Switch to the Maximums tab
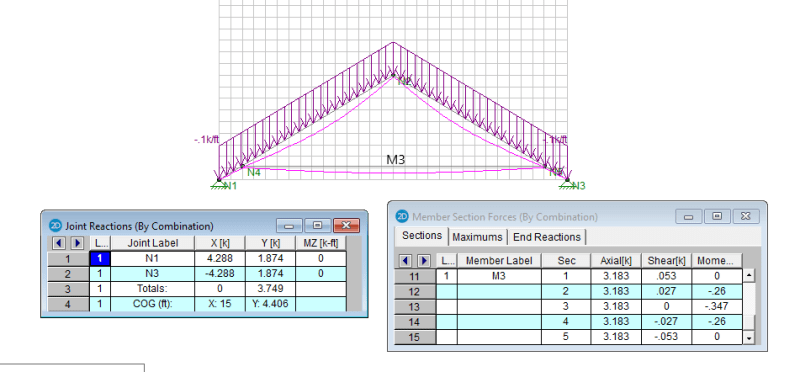800x372 pixels. click(x=478, y=237)
